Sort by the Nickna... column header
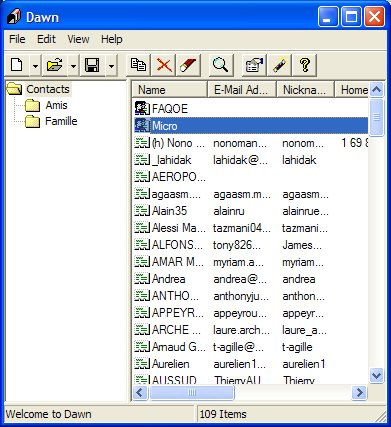391x427 pixels. [x=305, y=89]
